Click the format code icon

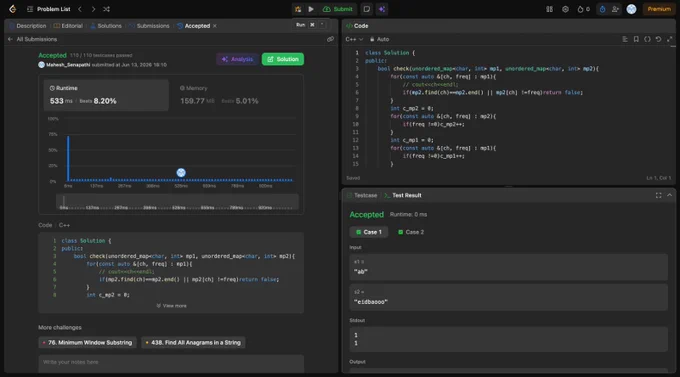click(x=625, y=39)
